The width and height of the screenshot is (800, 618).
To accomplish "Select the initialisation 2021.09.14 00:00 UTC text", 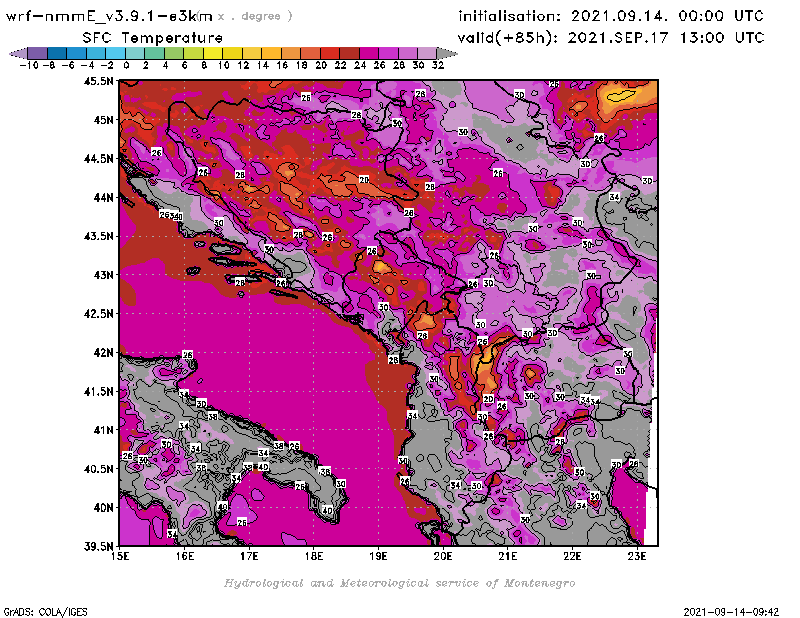I will (611, 16).
